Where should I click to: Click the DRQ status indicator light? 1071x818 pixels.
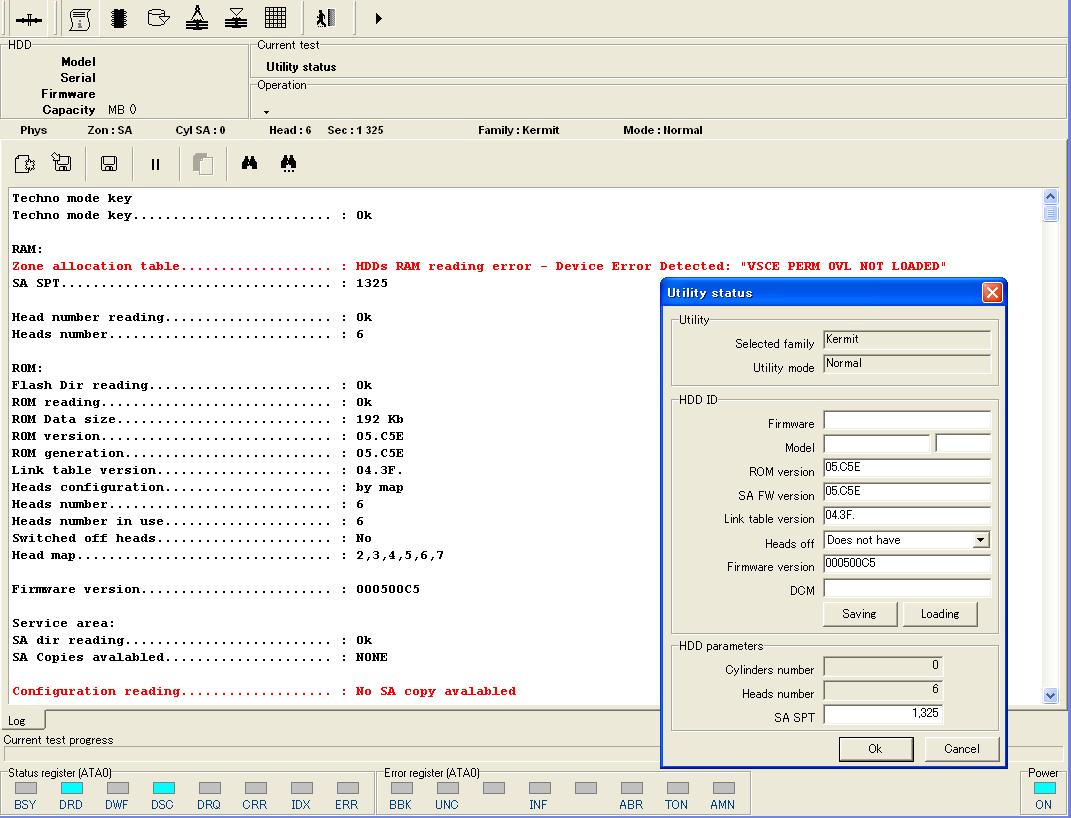[210, 788]
